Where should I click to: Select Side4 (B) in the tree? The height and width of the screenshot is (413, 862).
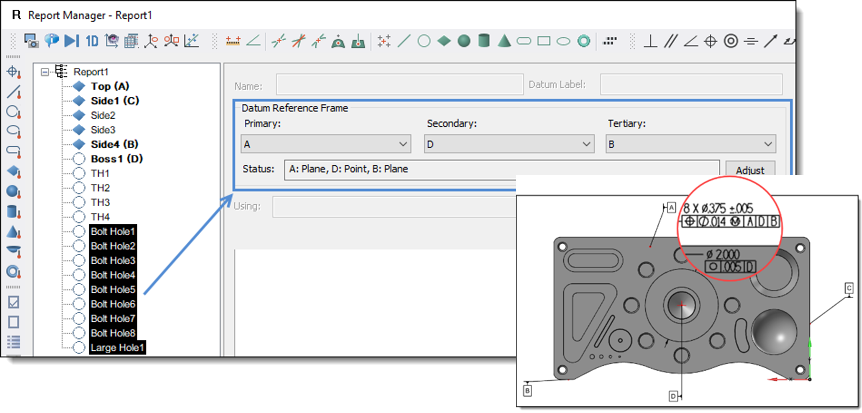[x=114, y=144]
